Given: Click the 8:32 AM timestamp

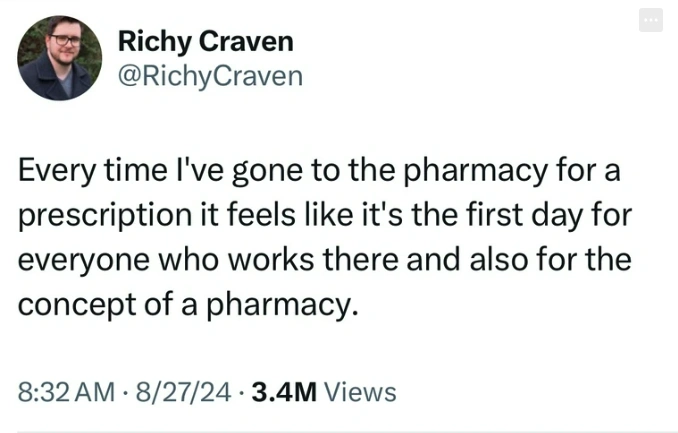Looking at the screenshot, I should tap(65, 392).
